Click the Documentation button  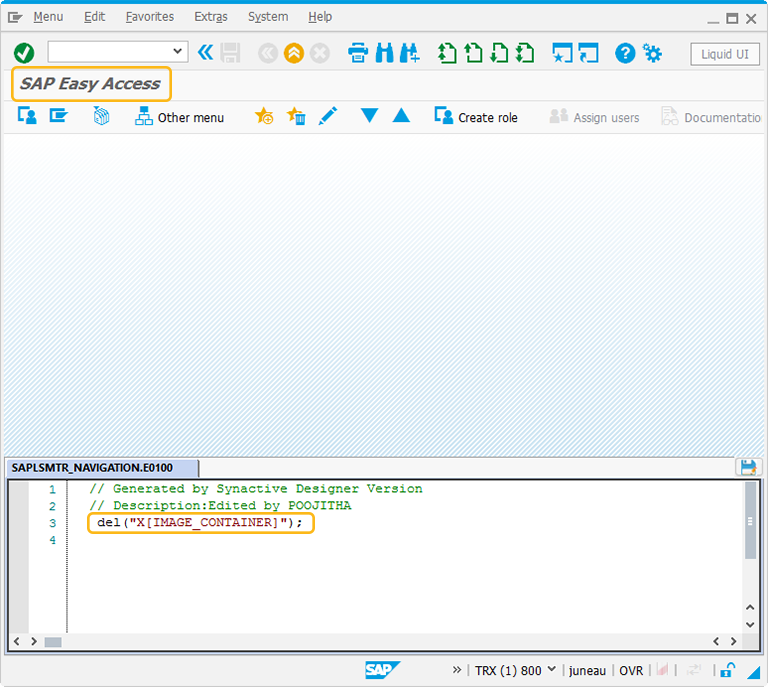click(711, 117)
